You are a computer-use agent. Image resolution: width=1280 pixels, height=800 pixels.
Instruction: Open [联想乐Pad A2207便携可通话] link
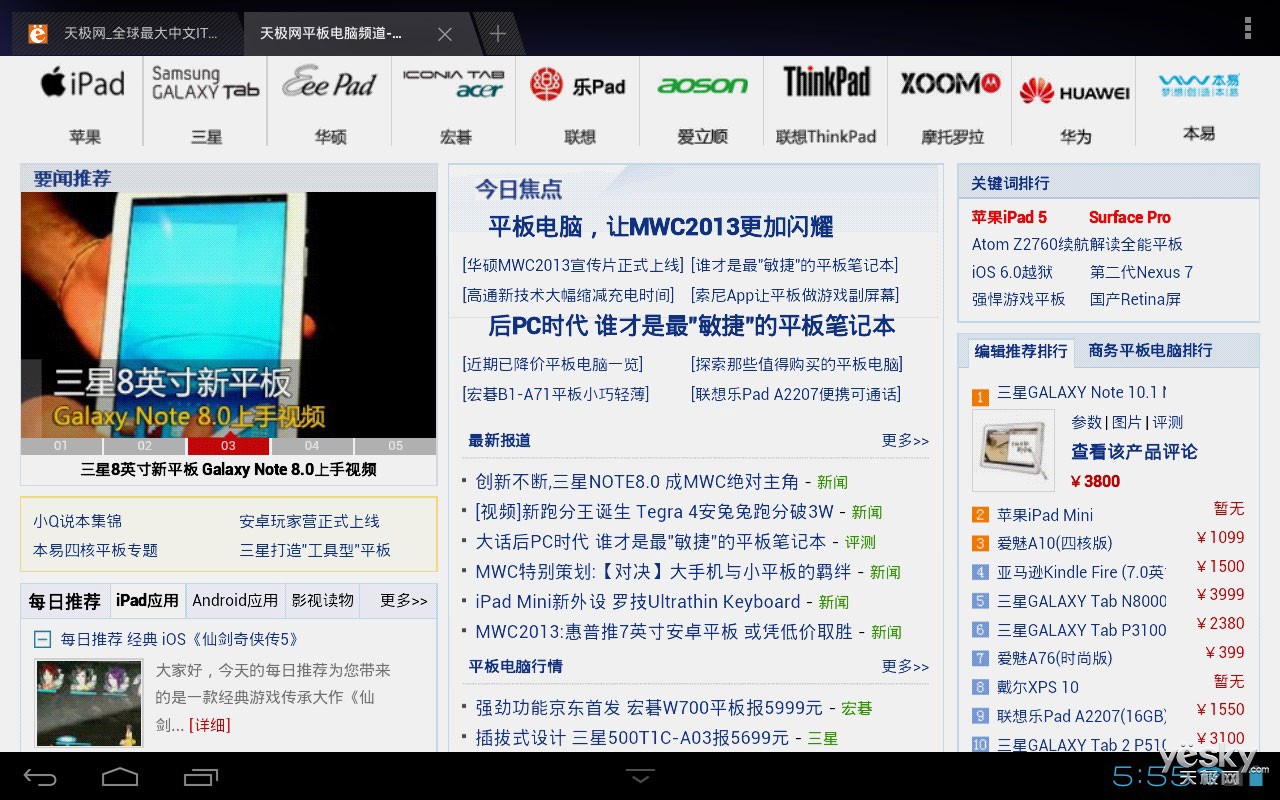pos(796,394)
